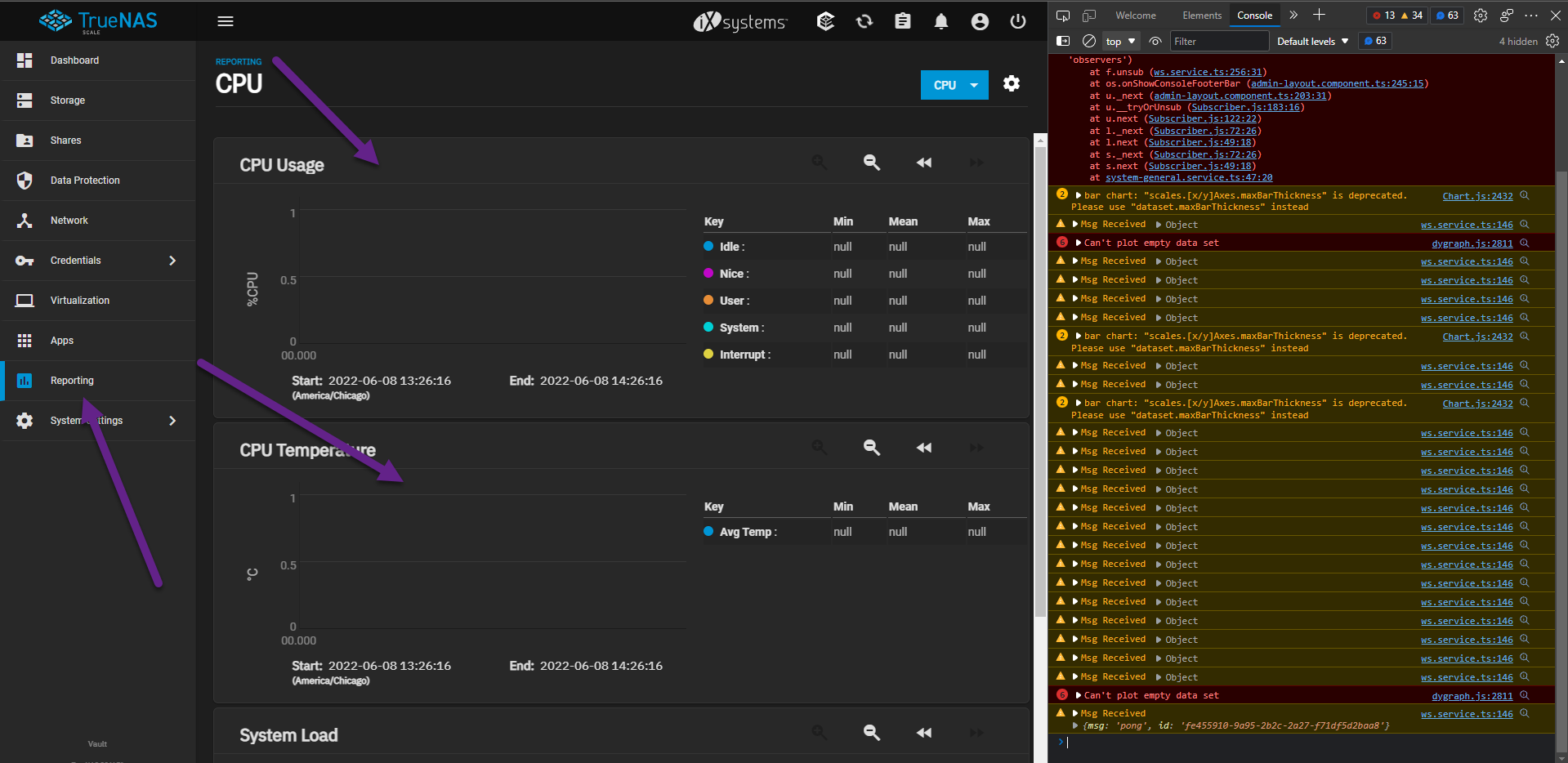Open the dygraph.js:2811 source link
1568x763 pixels.
pyautogui.click(x=1472, y=243)
